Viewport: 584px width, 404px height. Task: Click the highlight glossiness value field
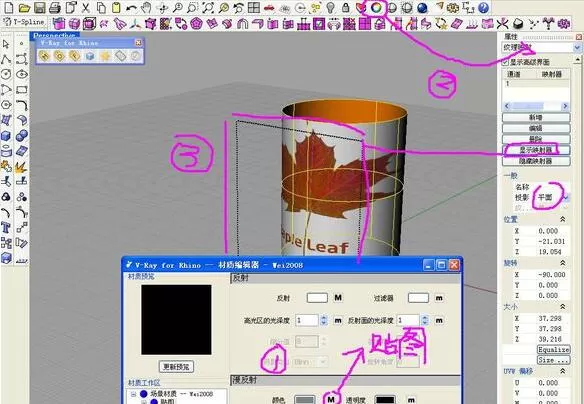click(307, 321)
